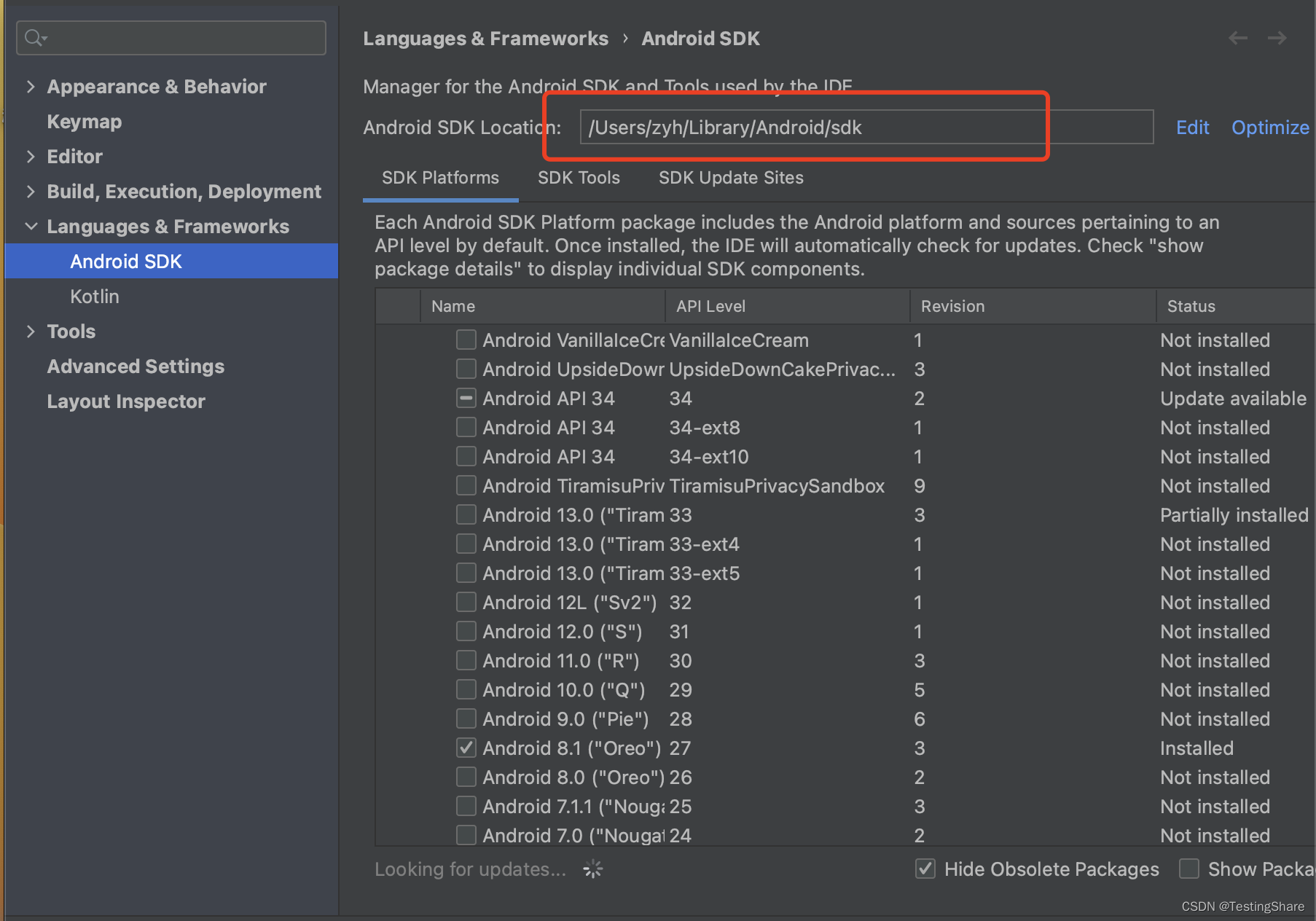The image size is (1316, 921).
Task: Click the update progress spinner icon
Action: (592, 869)
